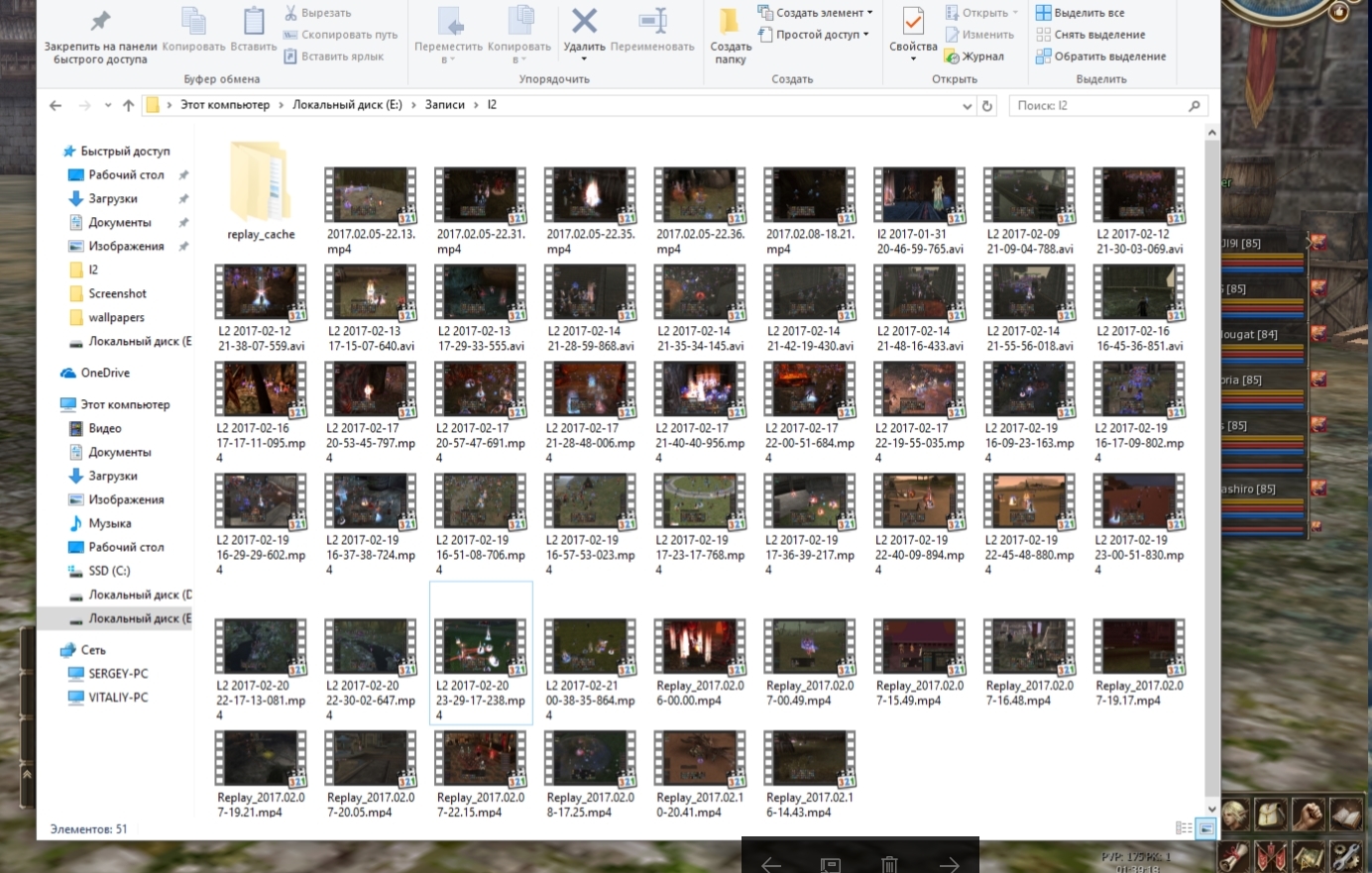Expand the Открыть dropdown in the ribbon
Screen dimensions: 1372x873
pos(982,13)
